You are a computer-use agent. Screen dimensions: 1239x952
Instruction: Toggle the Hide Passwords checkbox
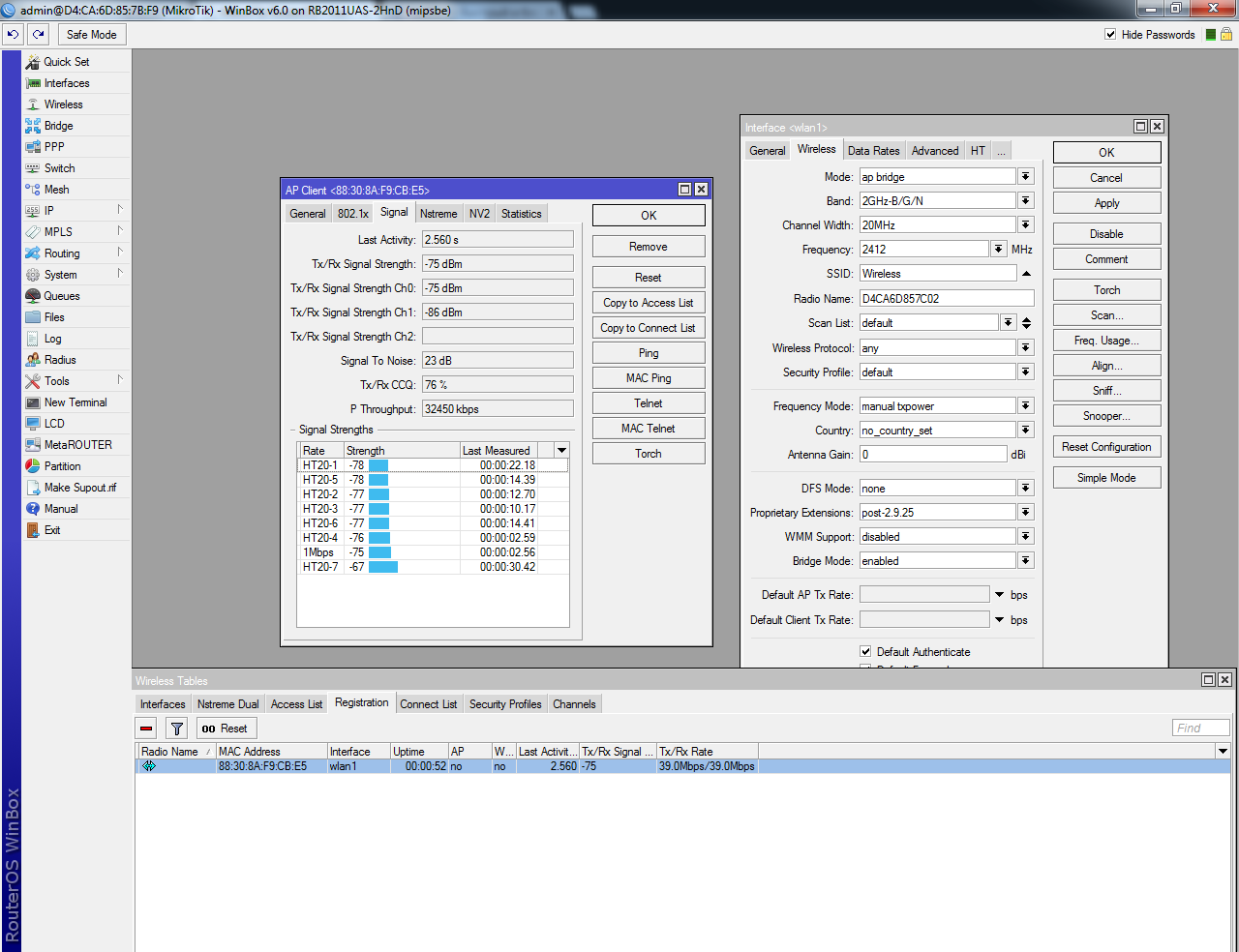click(1110, 34)
